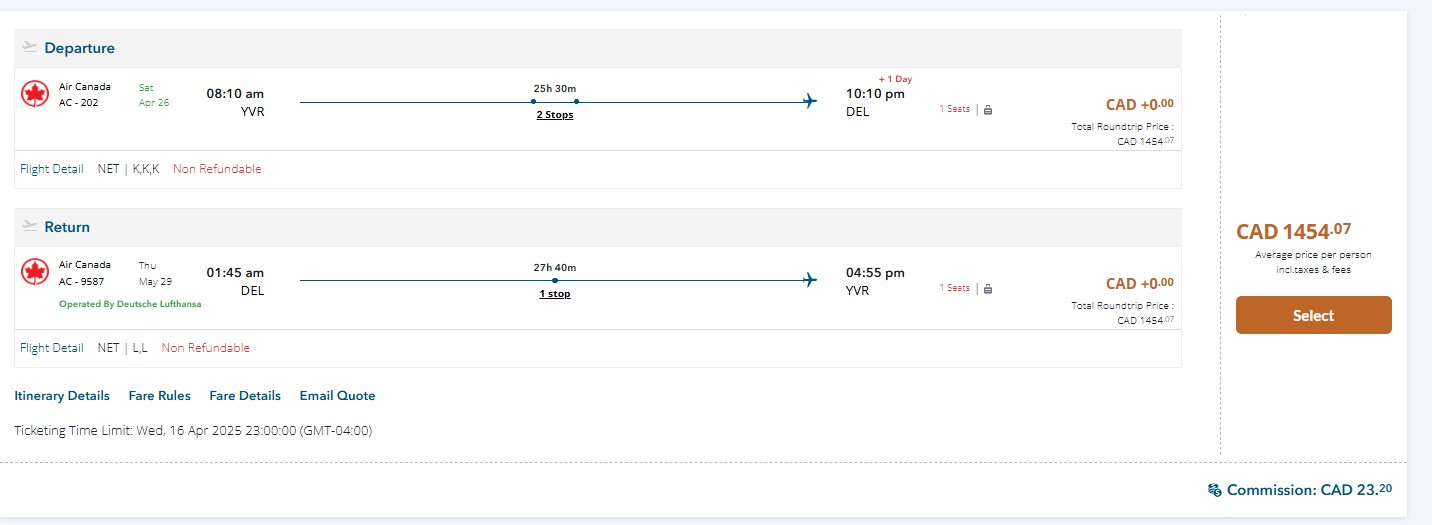This screenshot has width=1432, height=525.
Task: Click the Air Canada logo for flight AC-202
Action: point(35,94)
